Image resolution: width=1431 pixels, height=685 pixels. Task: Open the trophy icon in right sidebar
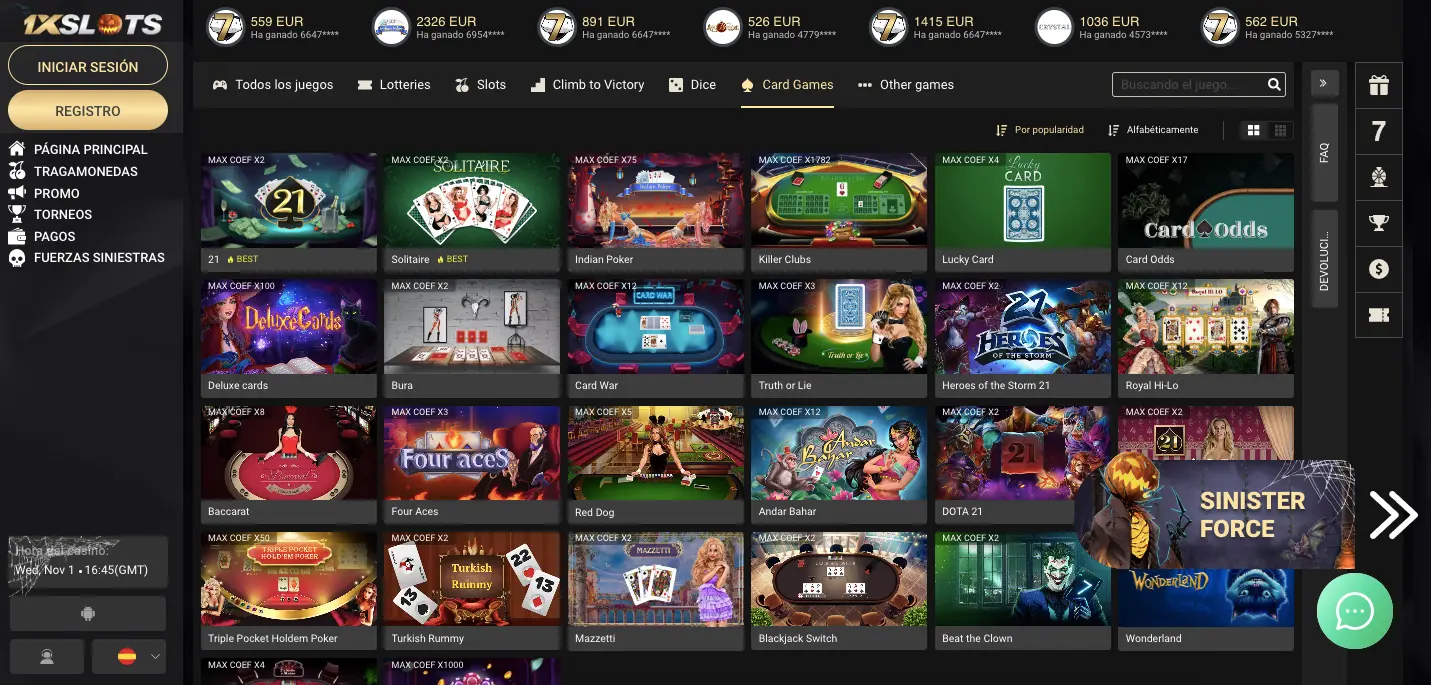pyautogui.click(x=1379, y=224)
